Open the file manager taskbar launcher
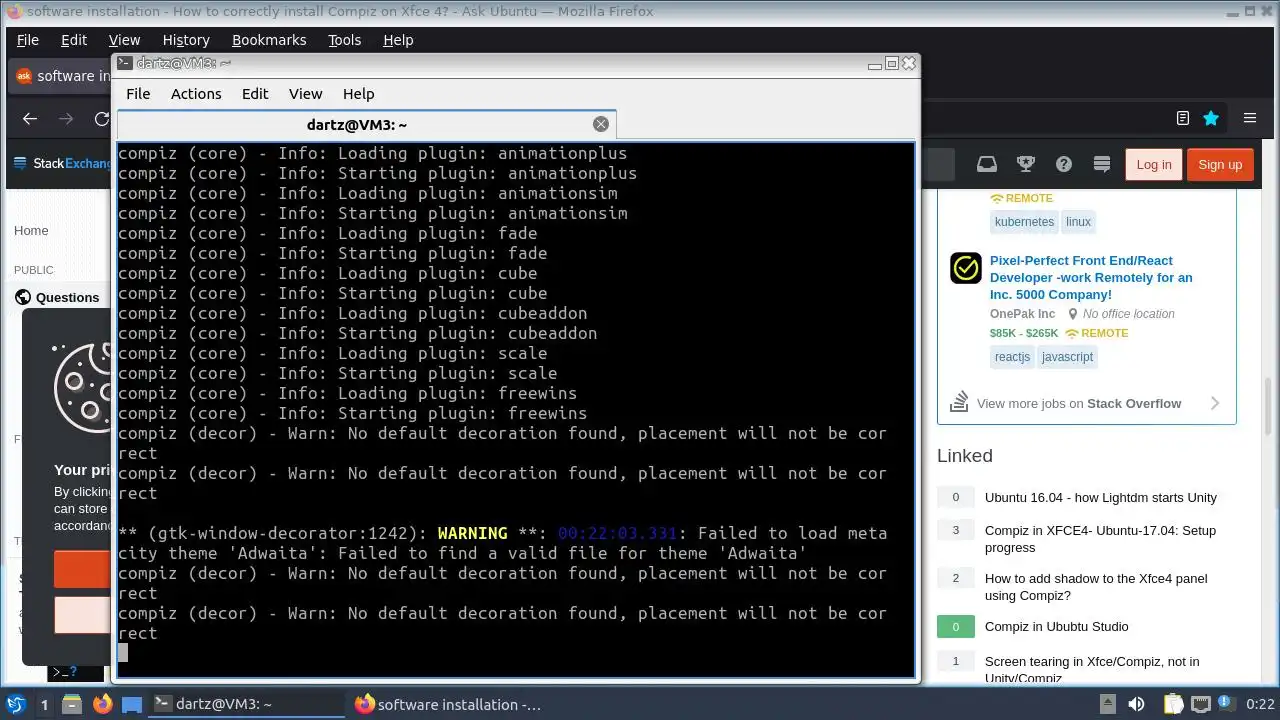The image size is (1280, 720). pyautogui.click(x=72, y=704)
